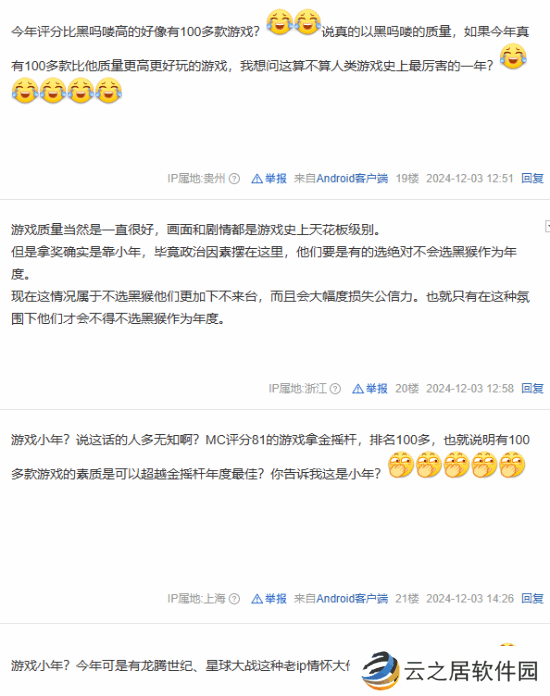Click the floor 20 timestamp 2024-12-03 12:58
Screen dimensions: 550x696
pos(470,389)
